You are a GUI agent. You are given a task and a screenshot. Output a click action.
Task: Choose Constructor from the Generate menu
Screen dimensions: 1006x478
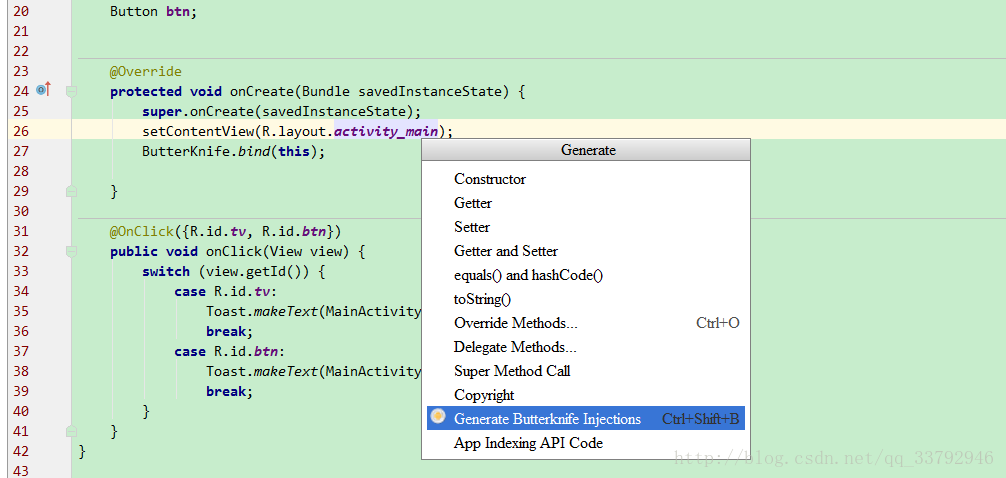click(489, 179)
